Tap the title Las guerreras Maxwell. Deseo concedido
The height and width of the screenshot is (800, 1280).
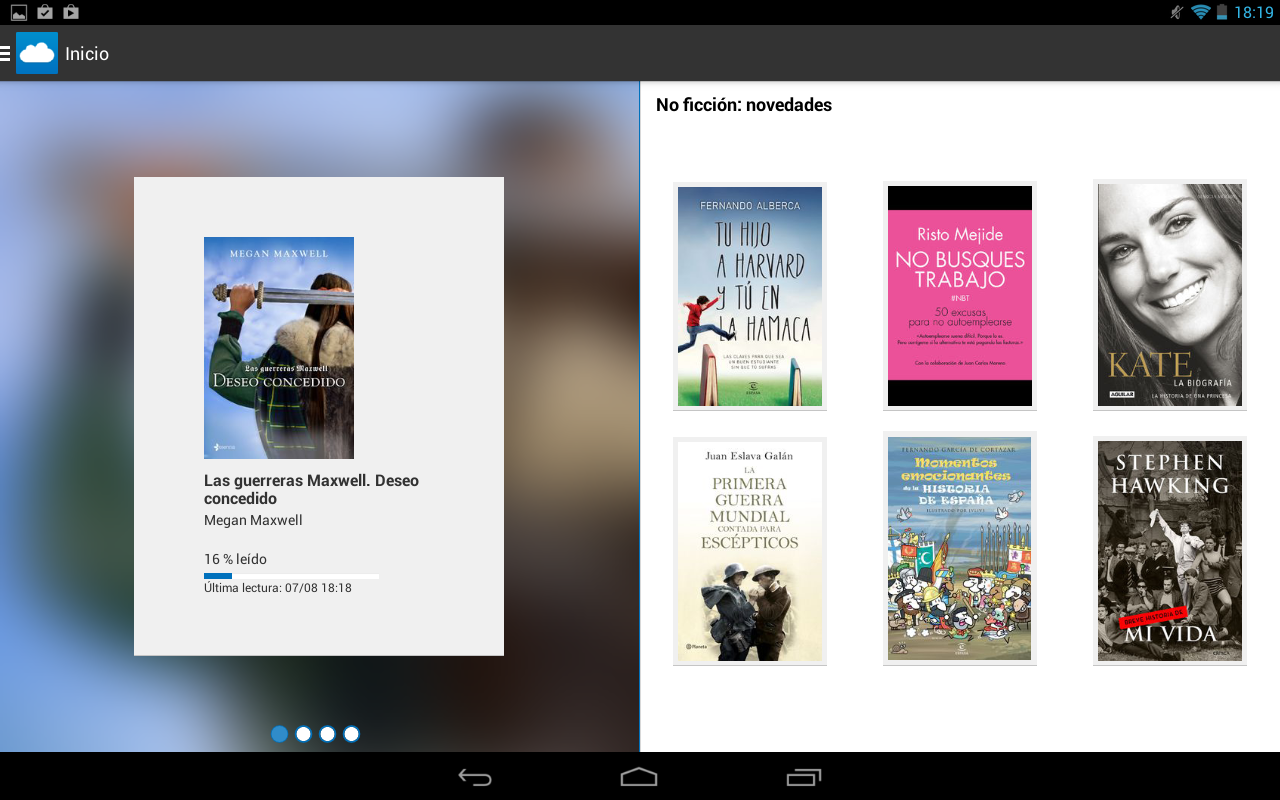(x=311, y=489)
